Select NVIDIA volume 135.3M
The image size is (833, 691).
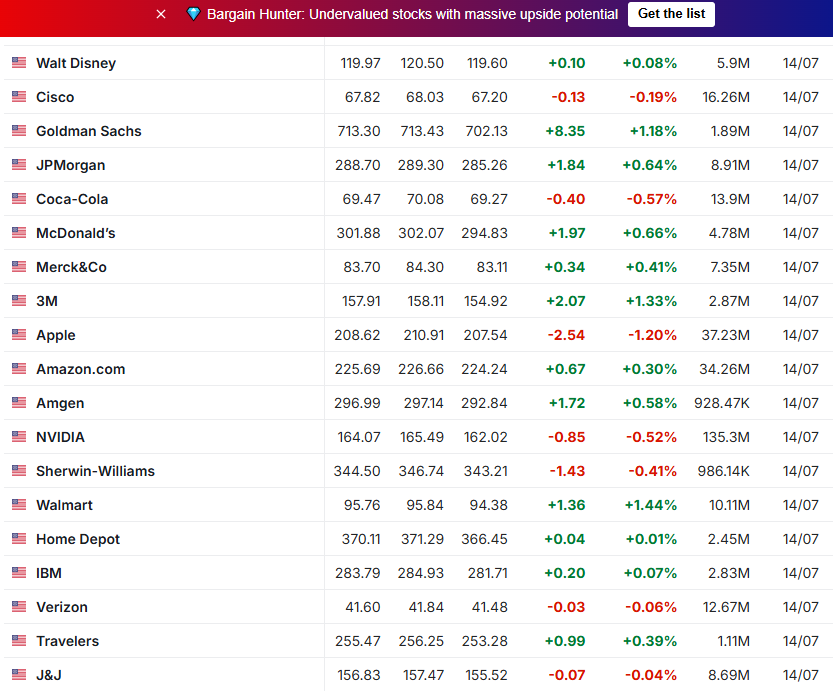(726, 437)
